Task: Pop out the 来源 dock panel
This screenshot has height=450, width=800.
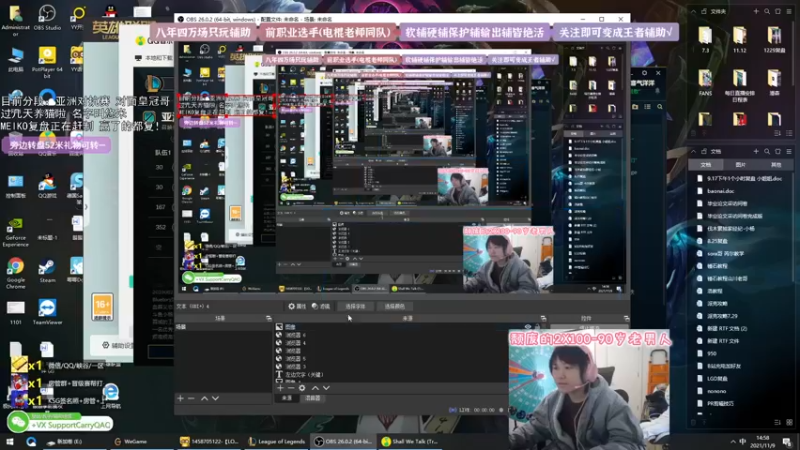Action: point(543,318)
